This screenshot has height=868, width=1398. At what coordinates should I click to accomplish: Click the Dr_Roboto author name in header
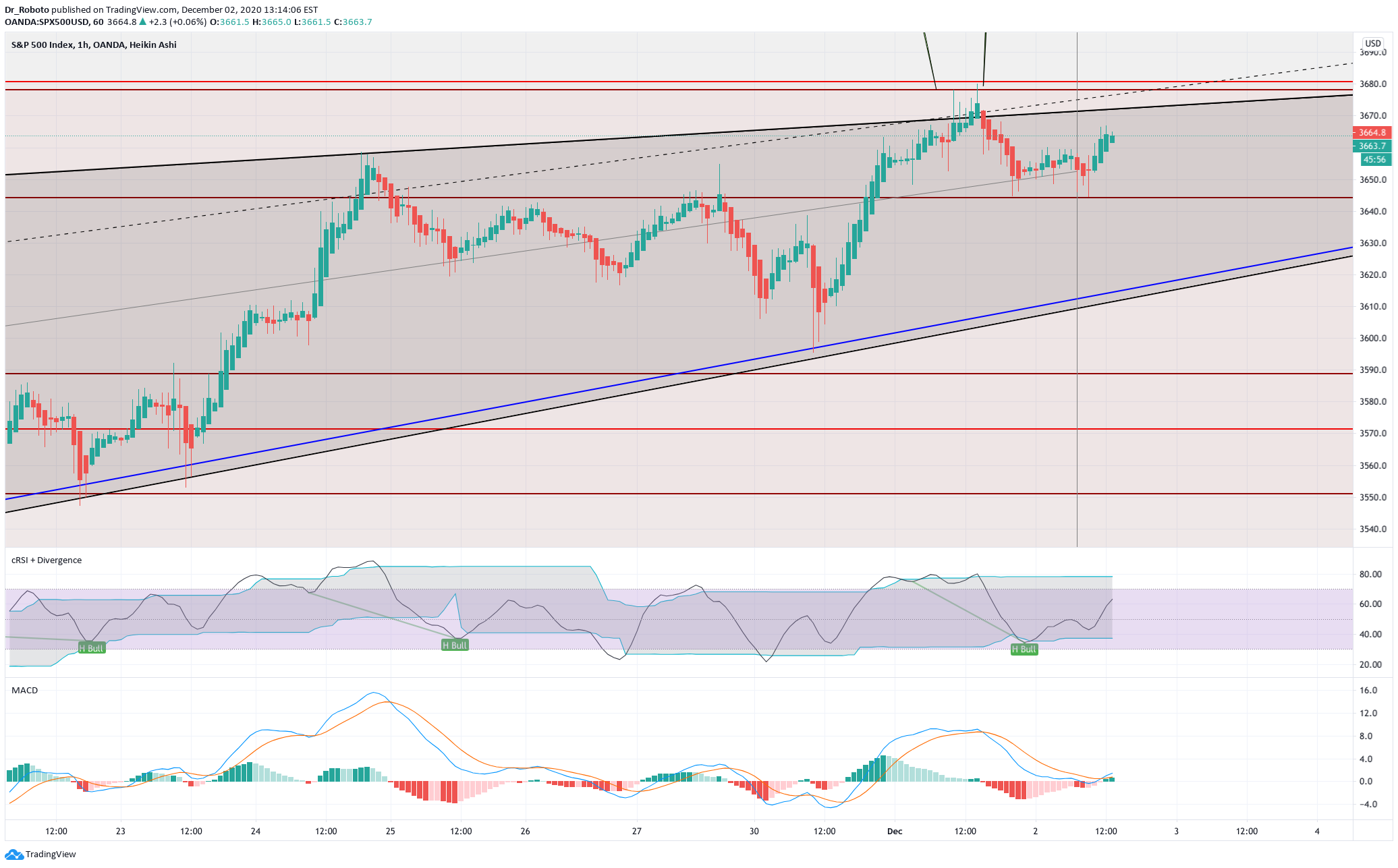click(26, 10)
